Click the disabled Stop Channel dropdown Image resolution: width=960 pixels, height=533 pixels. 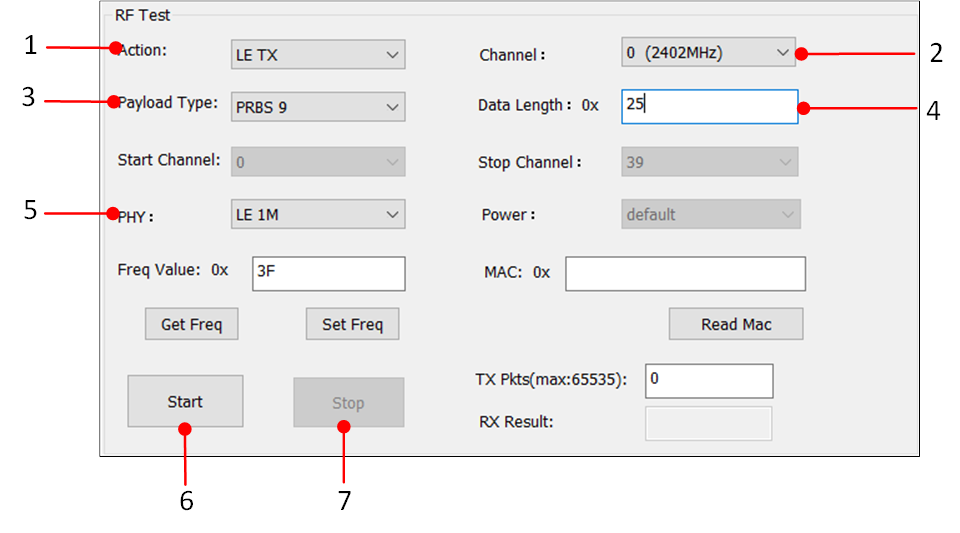click(709, 161)
